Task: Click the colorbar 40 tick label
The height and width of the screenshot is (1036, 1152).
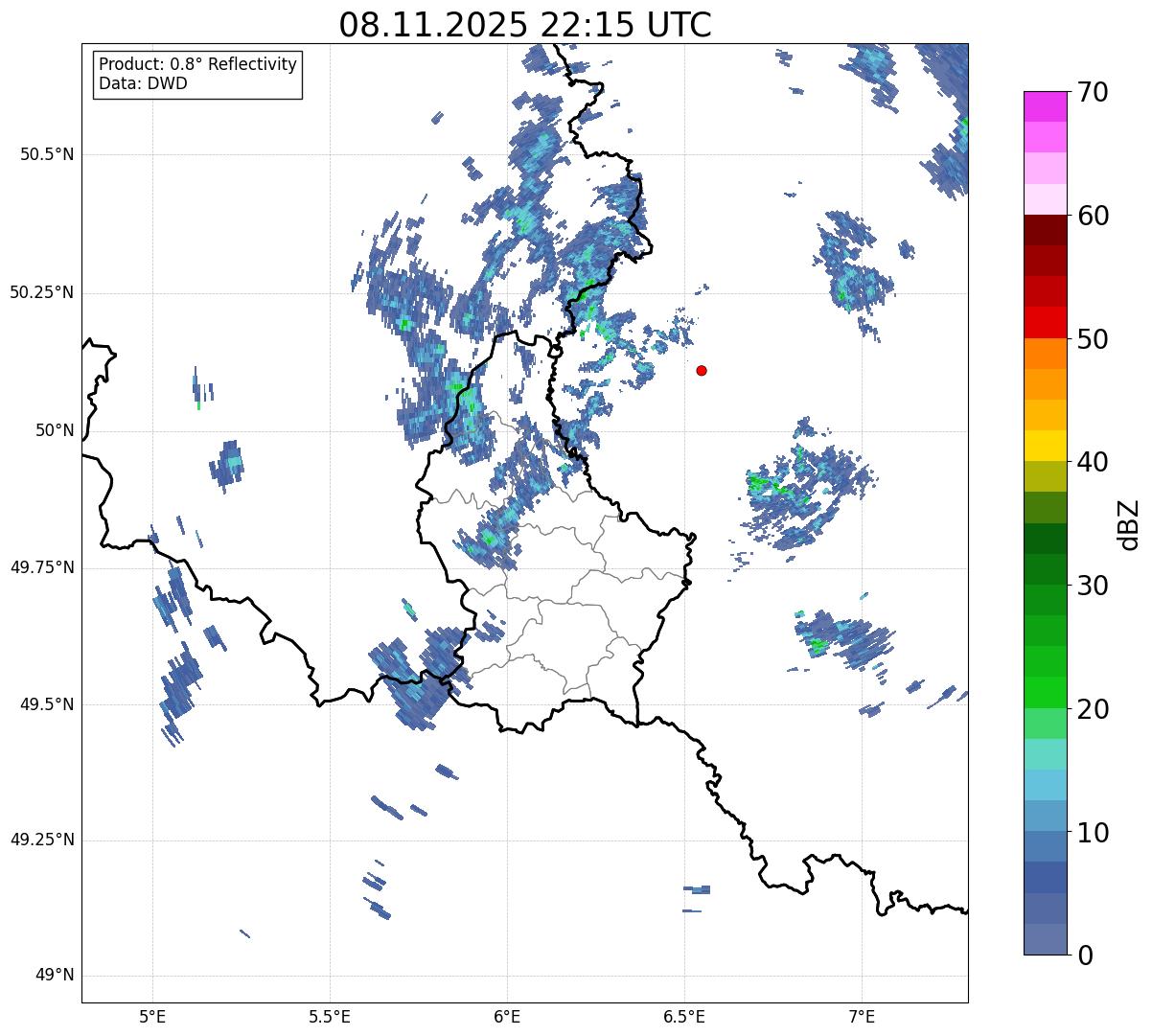Action: [x=1092, y=462]
